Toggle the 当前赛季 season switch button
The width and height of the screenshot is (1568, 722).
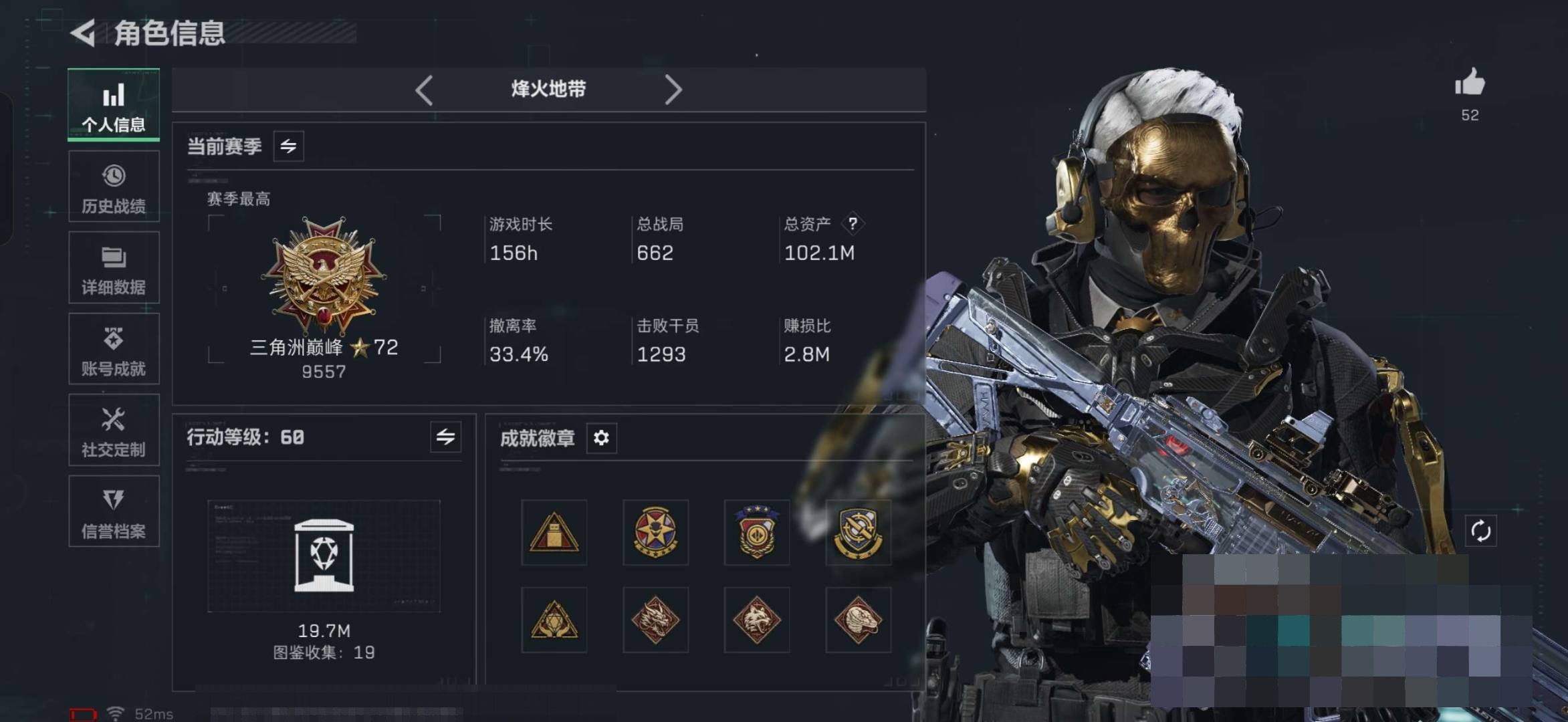point(289,146)
